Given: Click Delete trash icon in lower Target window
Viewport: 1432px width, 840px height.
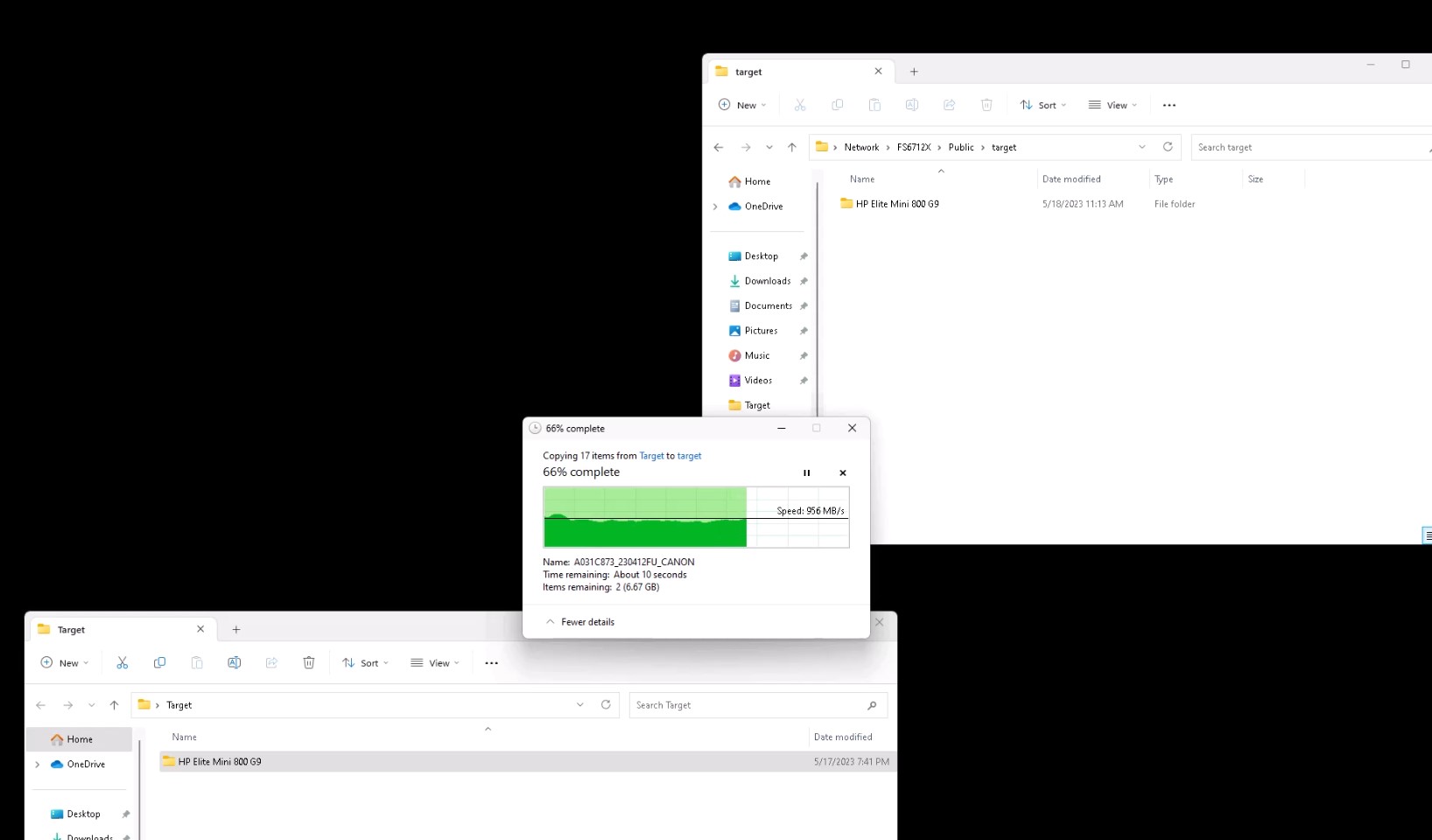Looking at the screenshot, I should pos(309,663).
